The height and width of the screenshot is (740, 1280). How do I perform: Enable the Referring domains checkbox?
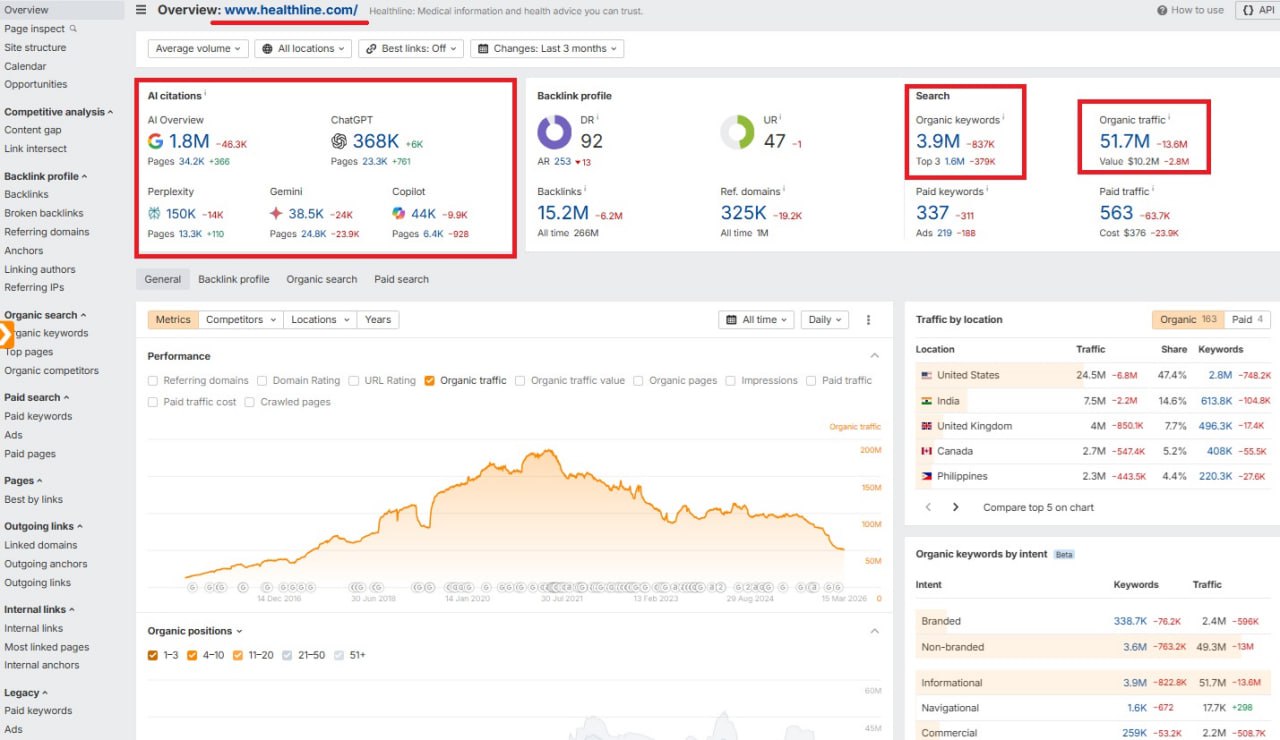(x=153, y=381)
